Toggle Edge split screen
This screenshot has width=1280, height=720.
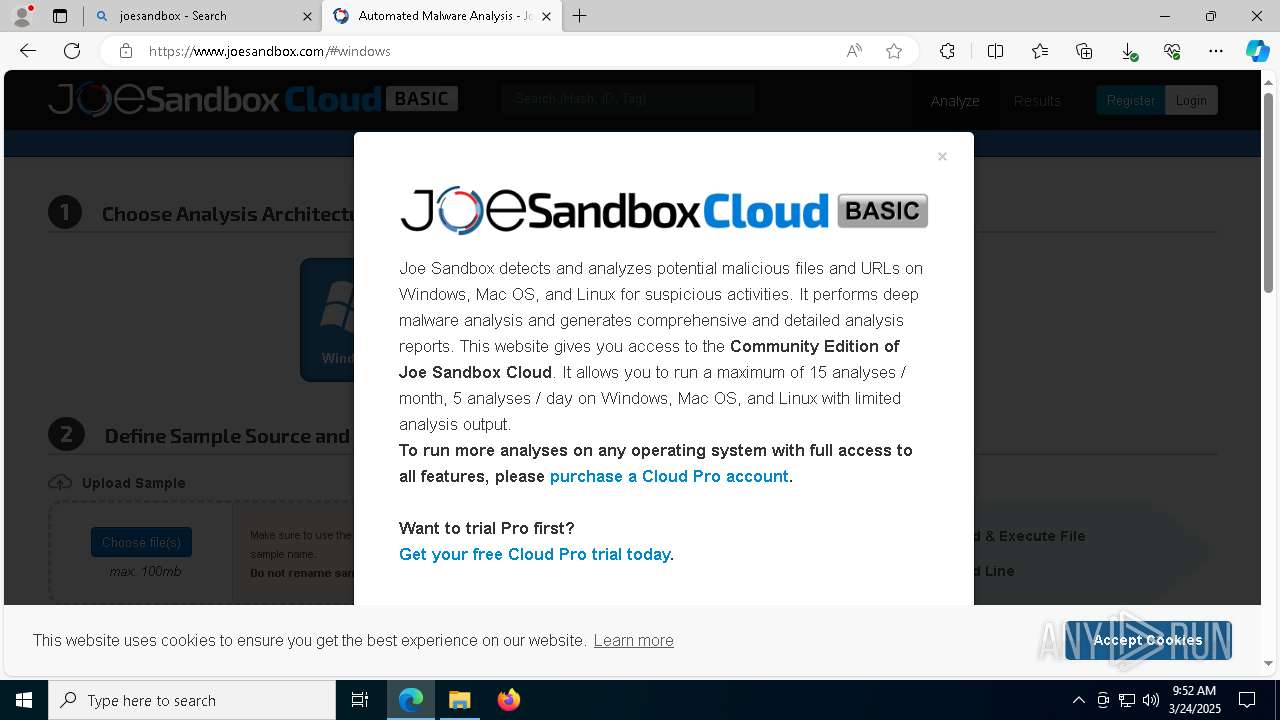pyautogui.click(x=995, y=51)
